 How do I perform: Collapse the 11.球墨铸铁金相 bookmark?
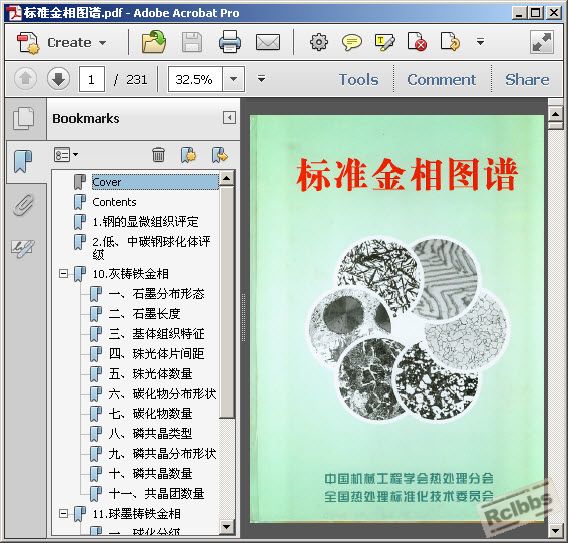[x=63, y=513]
